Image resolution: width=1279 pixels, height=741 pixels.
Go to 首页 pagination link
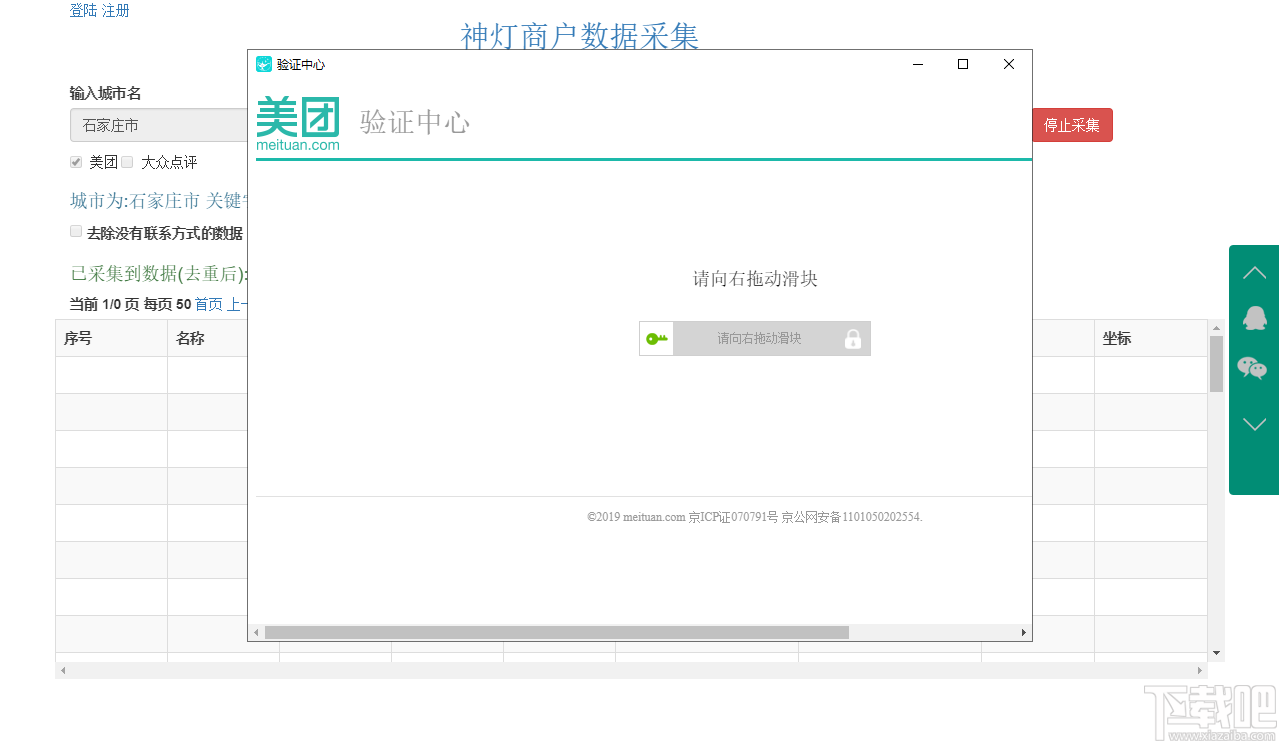click(x=209, y=304)
